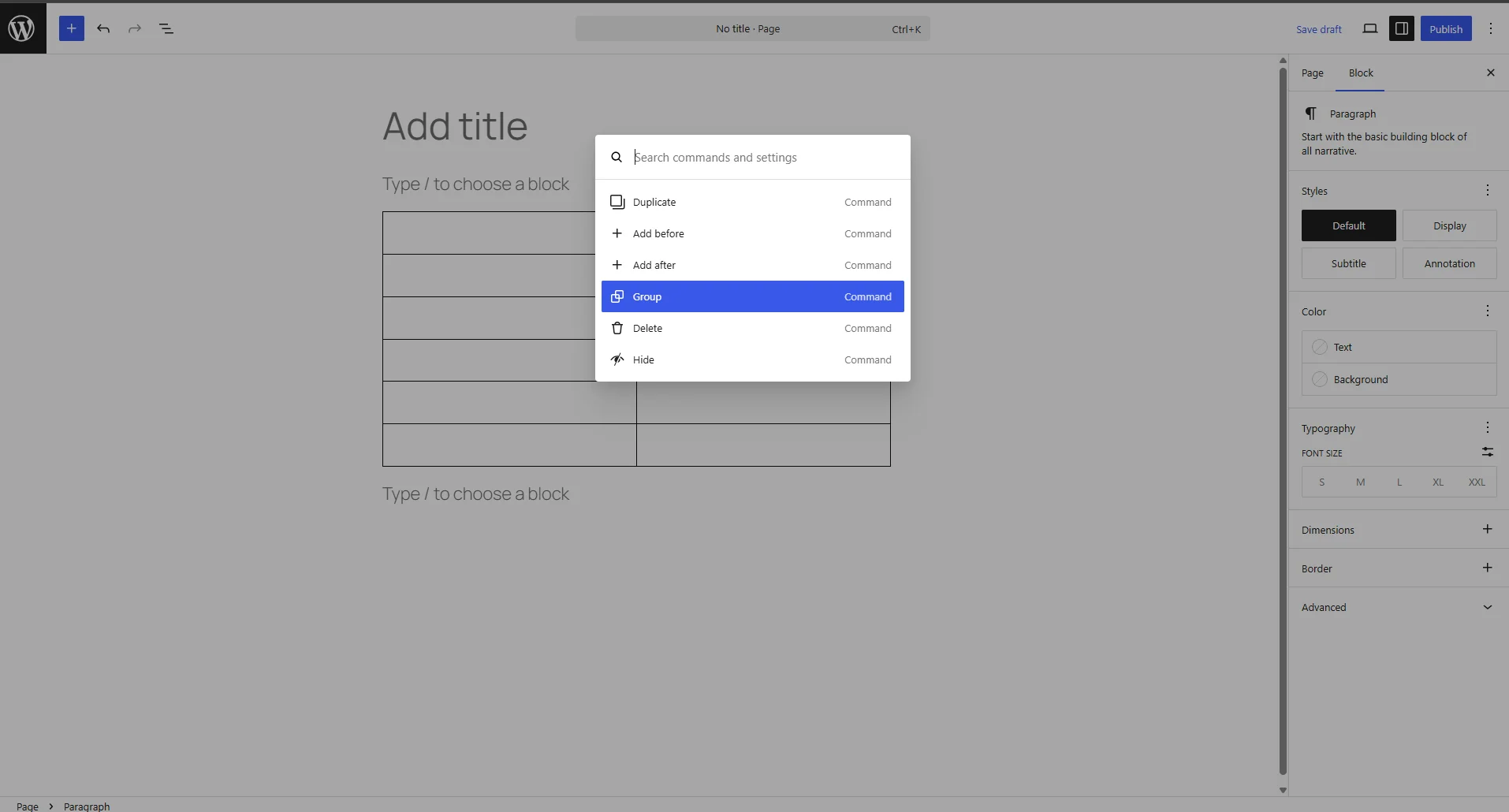This screenshot has height=812, width=1509.
Task: Run the Duplicate command
Action: pos(753,202)
